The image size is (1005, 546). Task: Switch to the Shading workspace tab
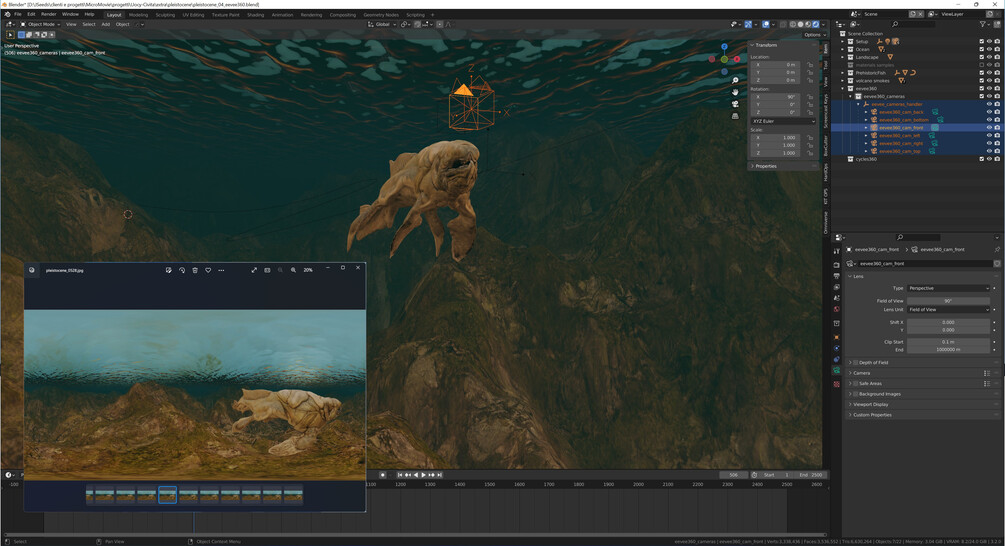(255, 15)
